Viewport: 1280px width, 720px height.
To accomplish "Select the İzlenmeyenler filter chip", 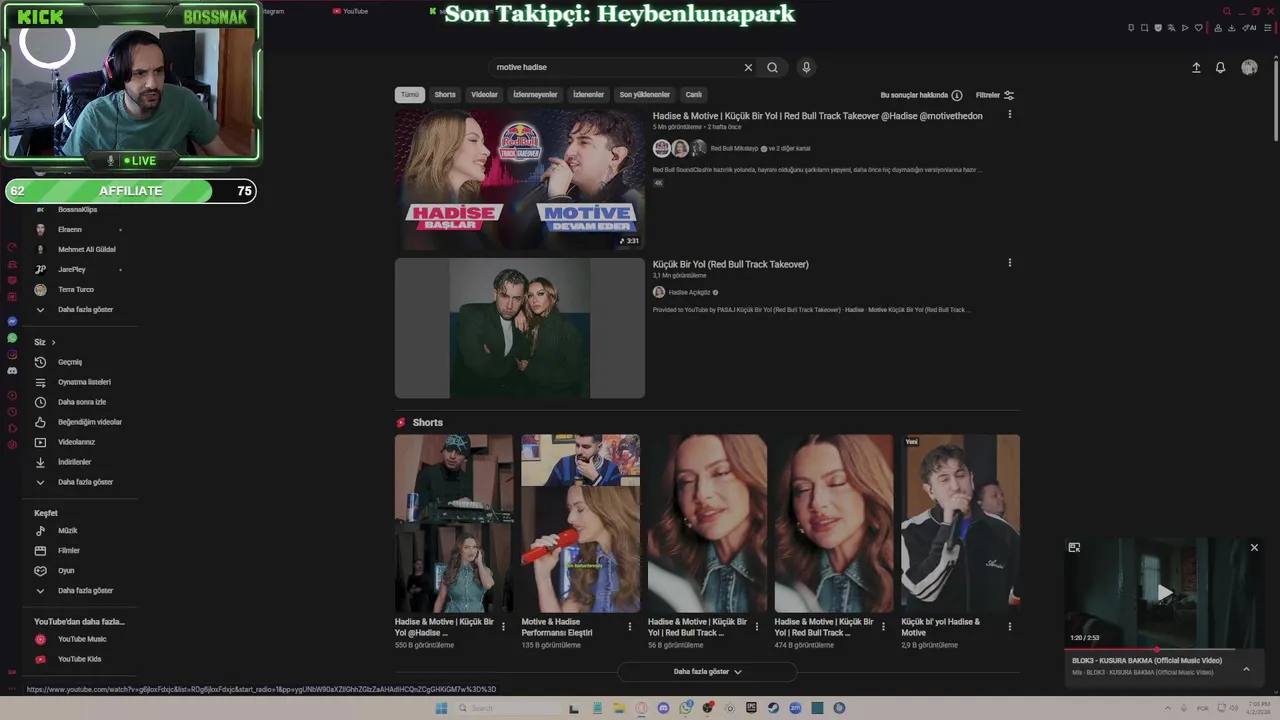I will (535, 95).
